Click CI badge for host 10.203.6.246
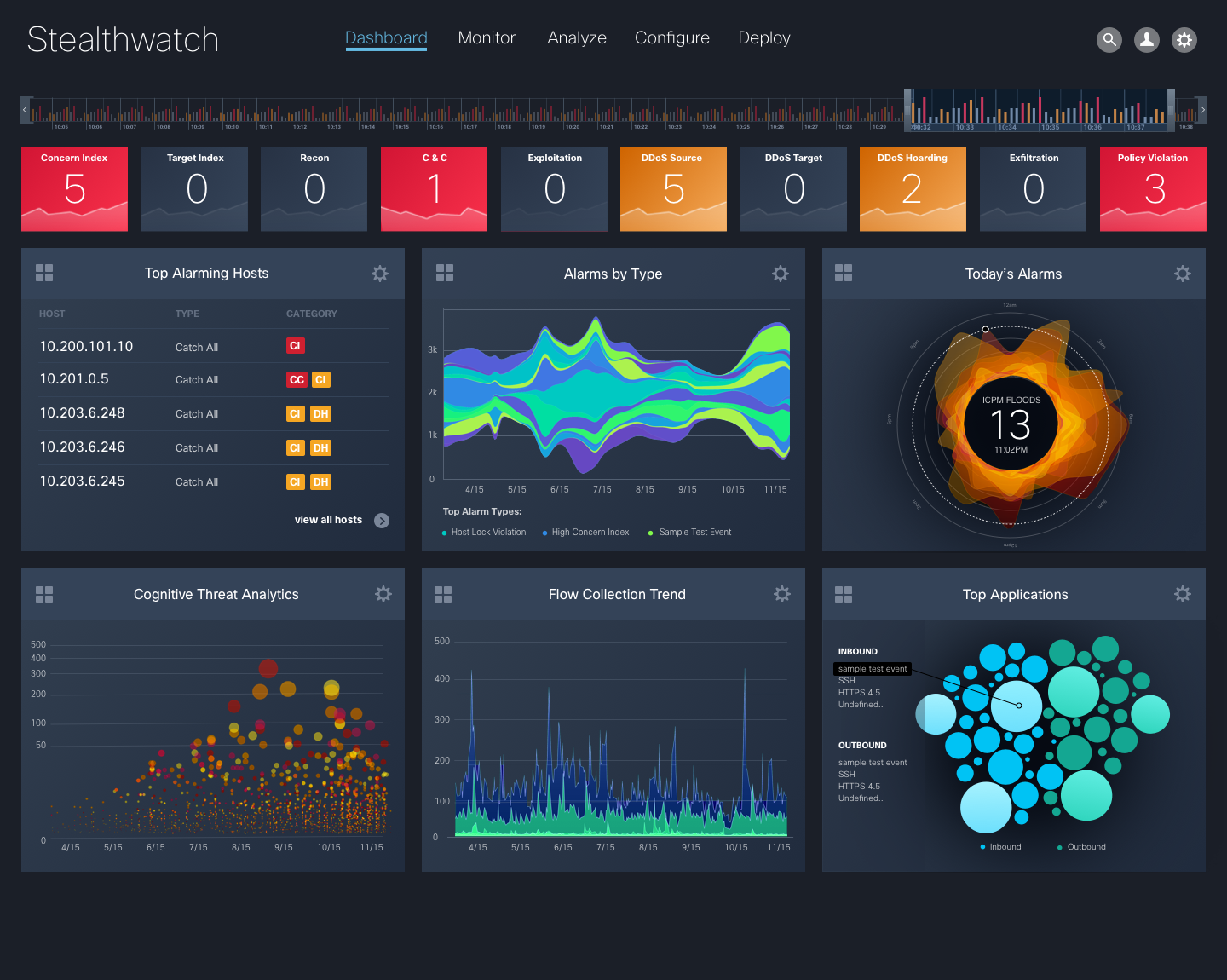Image resolution: width=1227 pixels, height=980 pixels. (295, 448)
